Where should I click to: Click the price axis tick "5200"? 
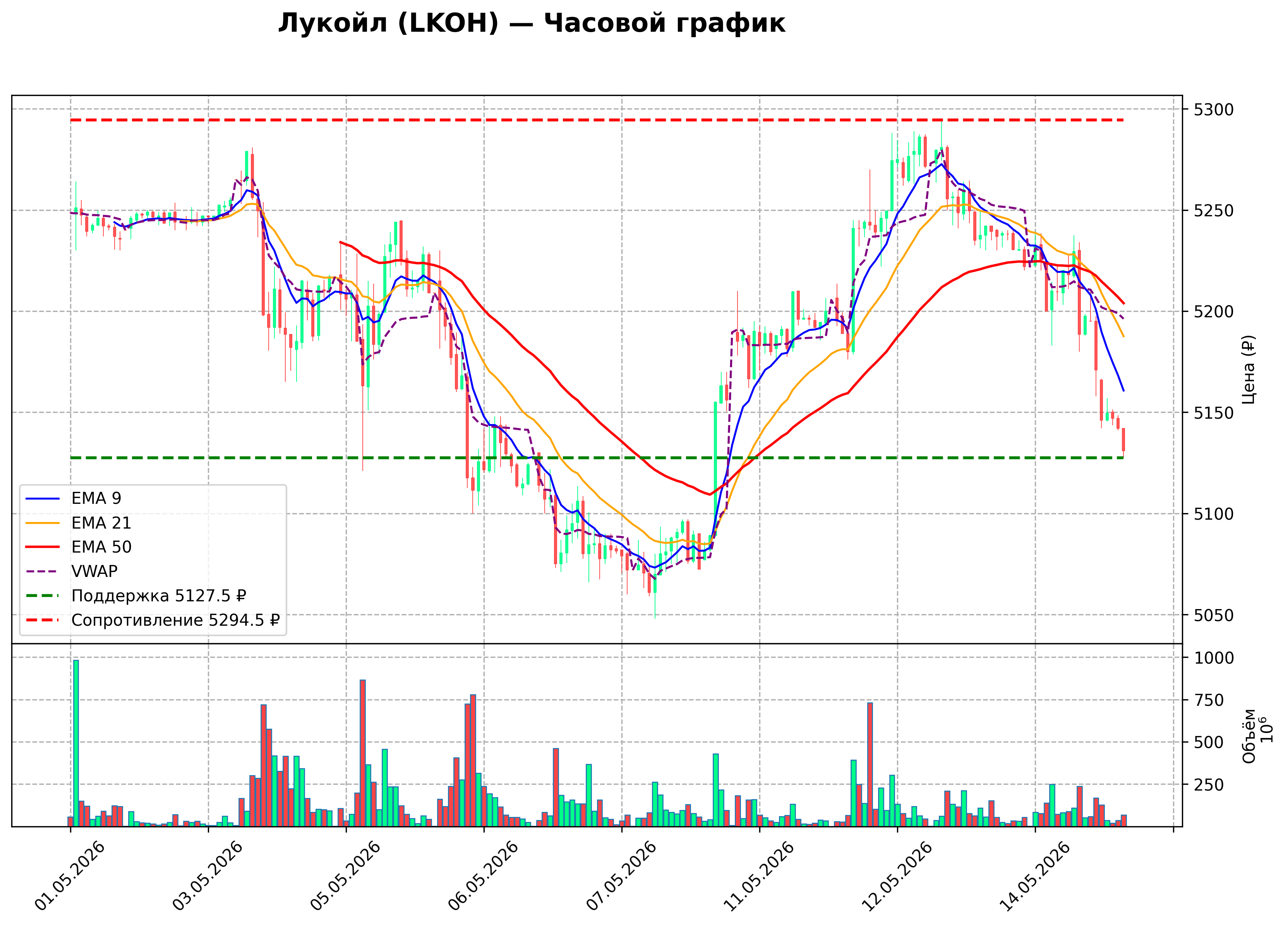coord(1214,312)
